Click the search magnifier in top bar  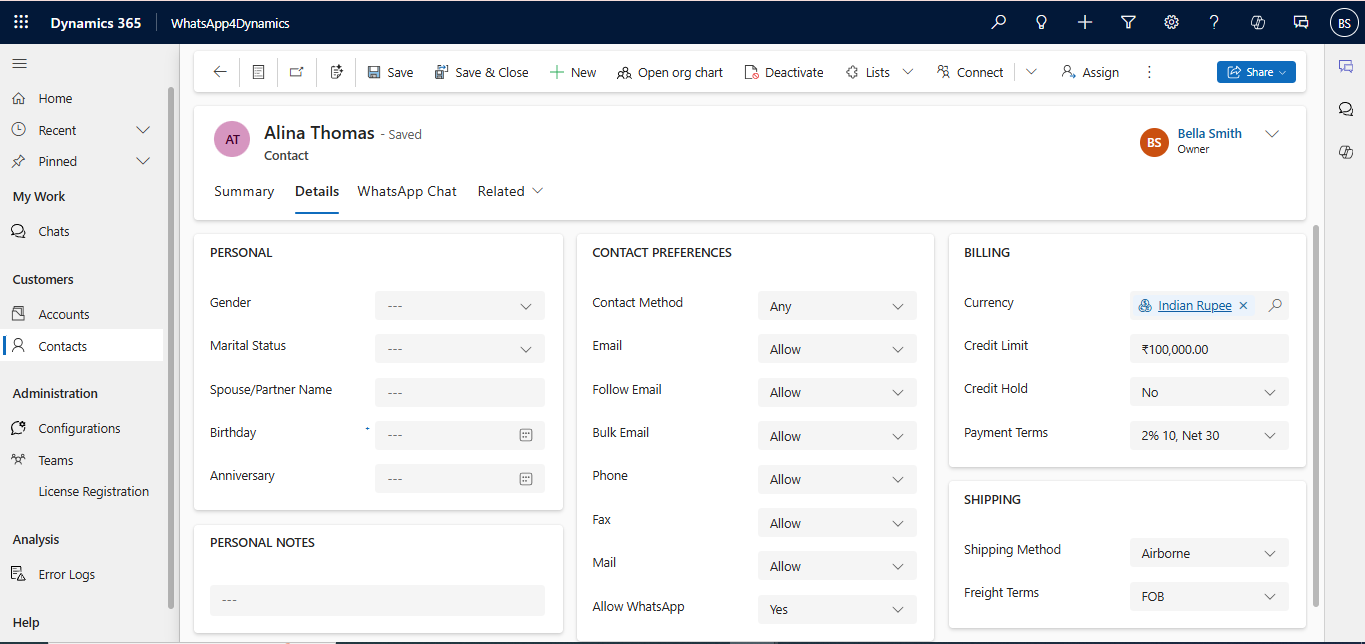click(998, 22)
